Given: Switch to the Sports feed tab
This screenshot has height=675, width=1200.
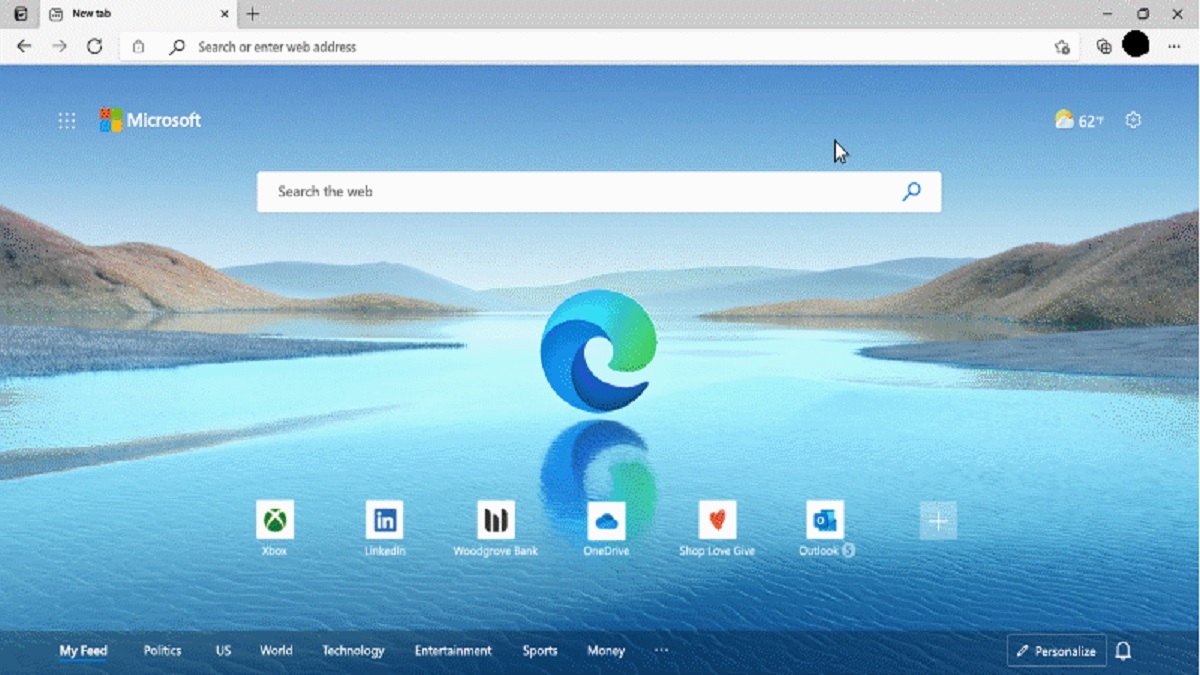Looking at the screenshot, I should coord(540,651).
